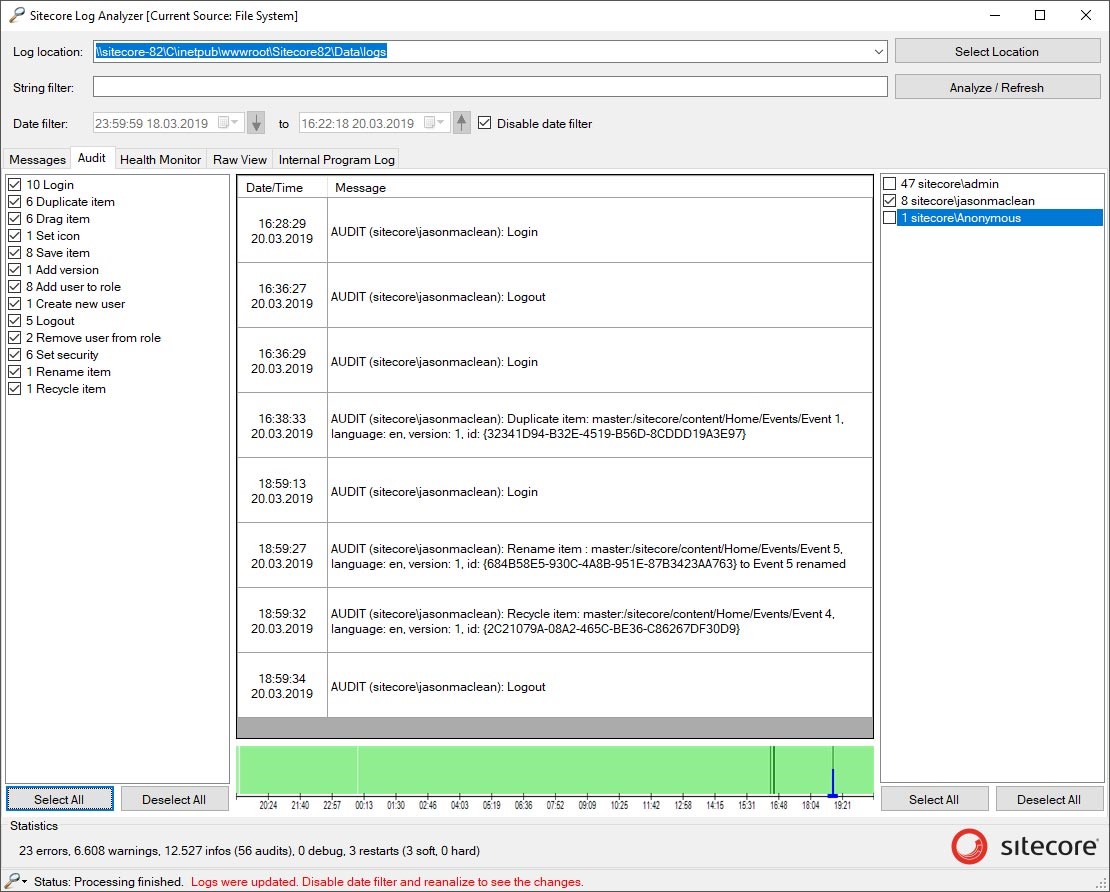Maximize the Log Analyzer window
The image size is (1110, 892).
[x=1040, y=15]
